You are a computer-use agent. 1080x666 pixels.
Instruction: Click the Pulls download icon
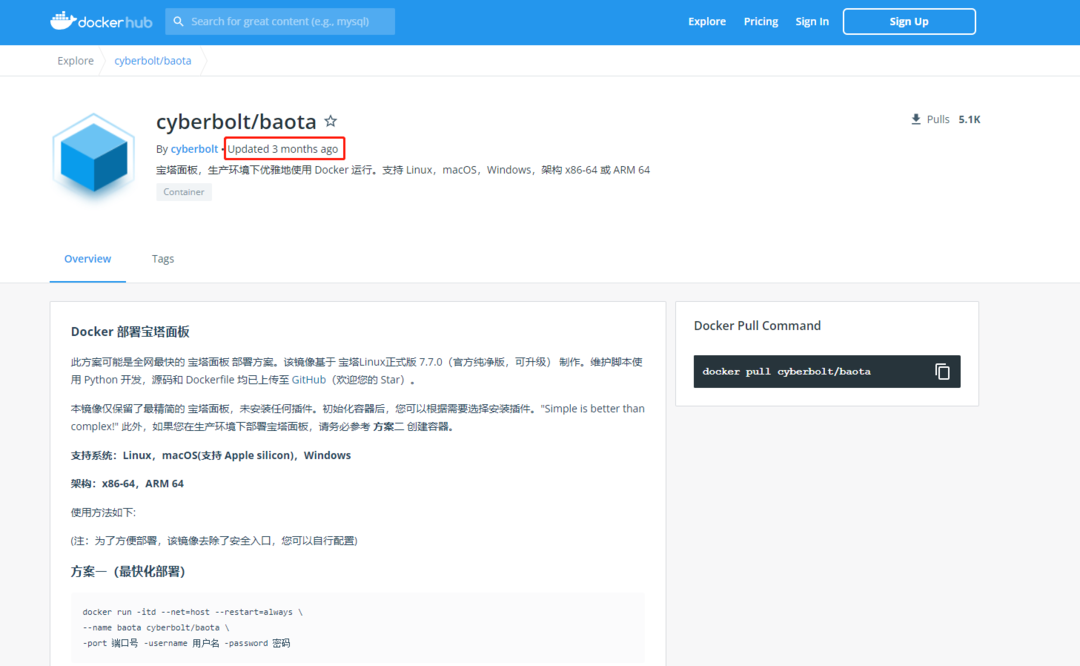point(915,119)
